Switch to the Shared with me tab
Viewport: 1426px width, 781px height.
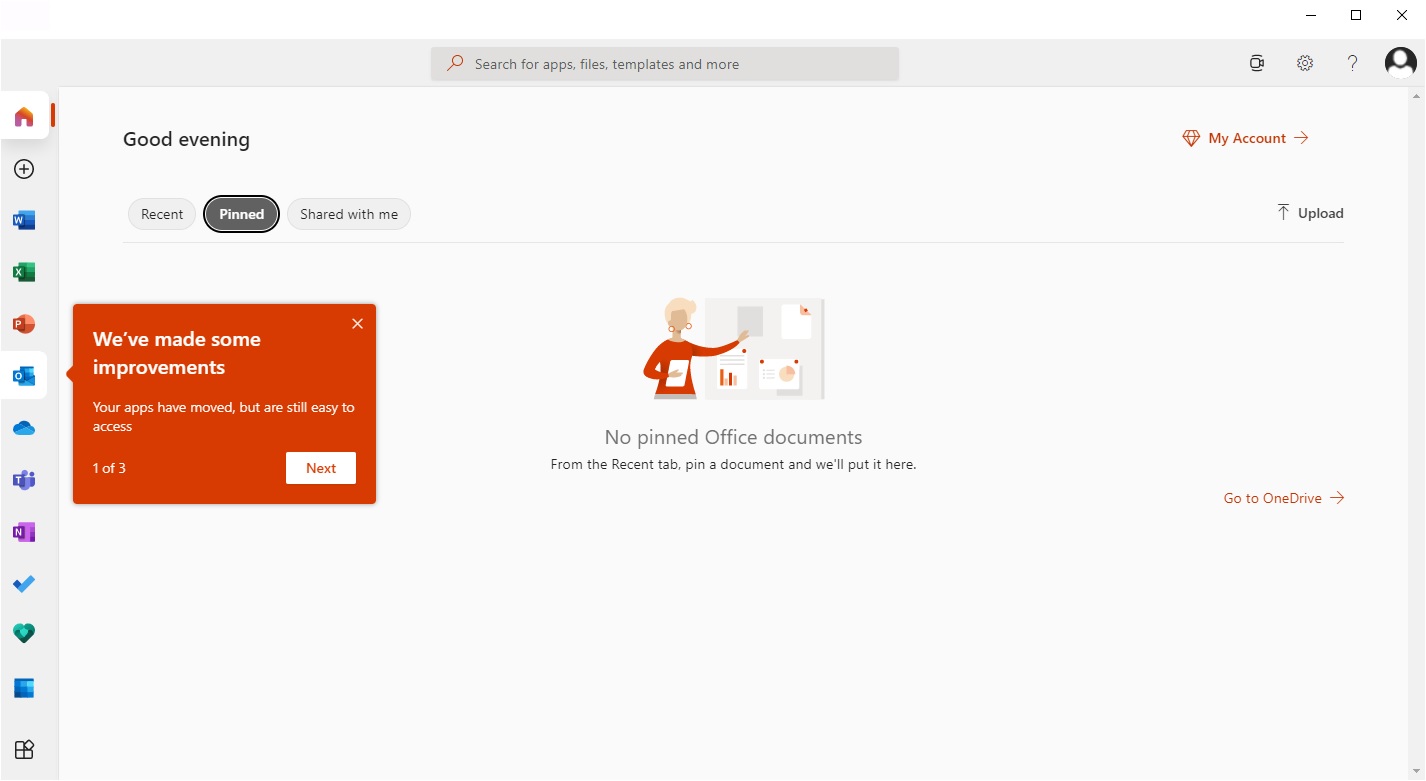pos(348,213)
